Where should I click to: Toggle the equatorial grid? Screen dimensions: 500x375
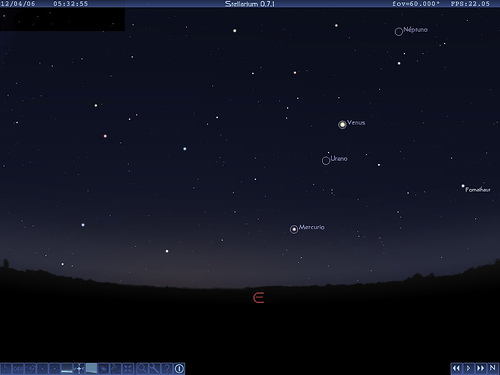tap(55, 369)
